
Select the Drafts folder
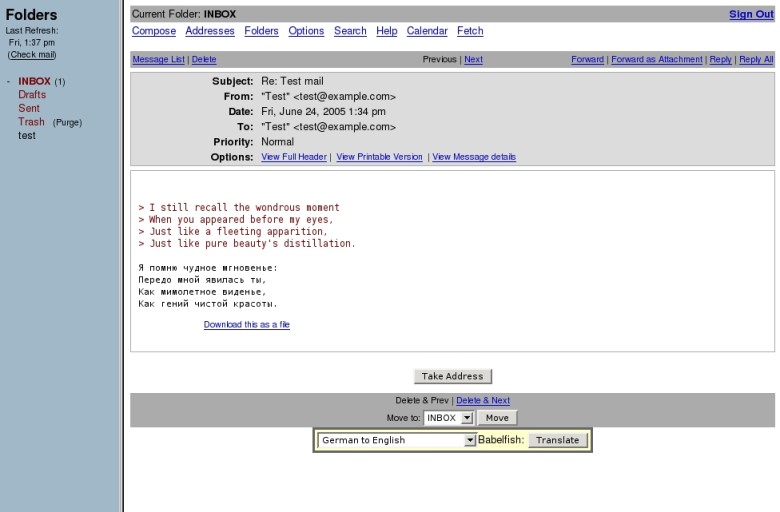point(32,95)
